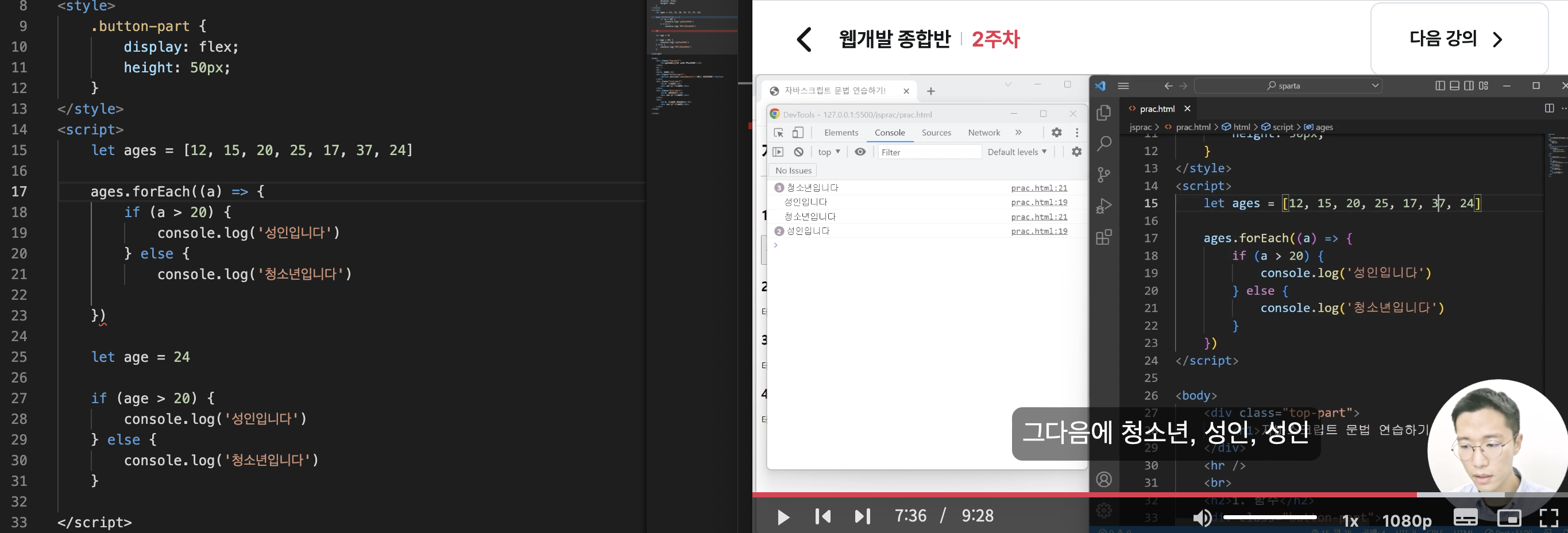Open Search view in VS Code activity bar

(x=1103, y=144)
